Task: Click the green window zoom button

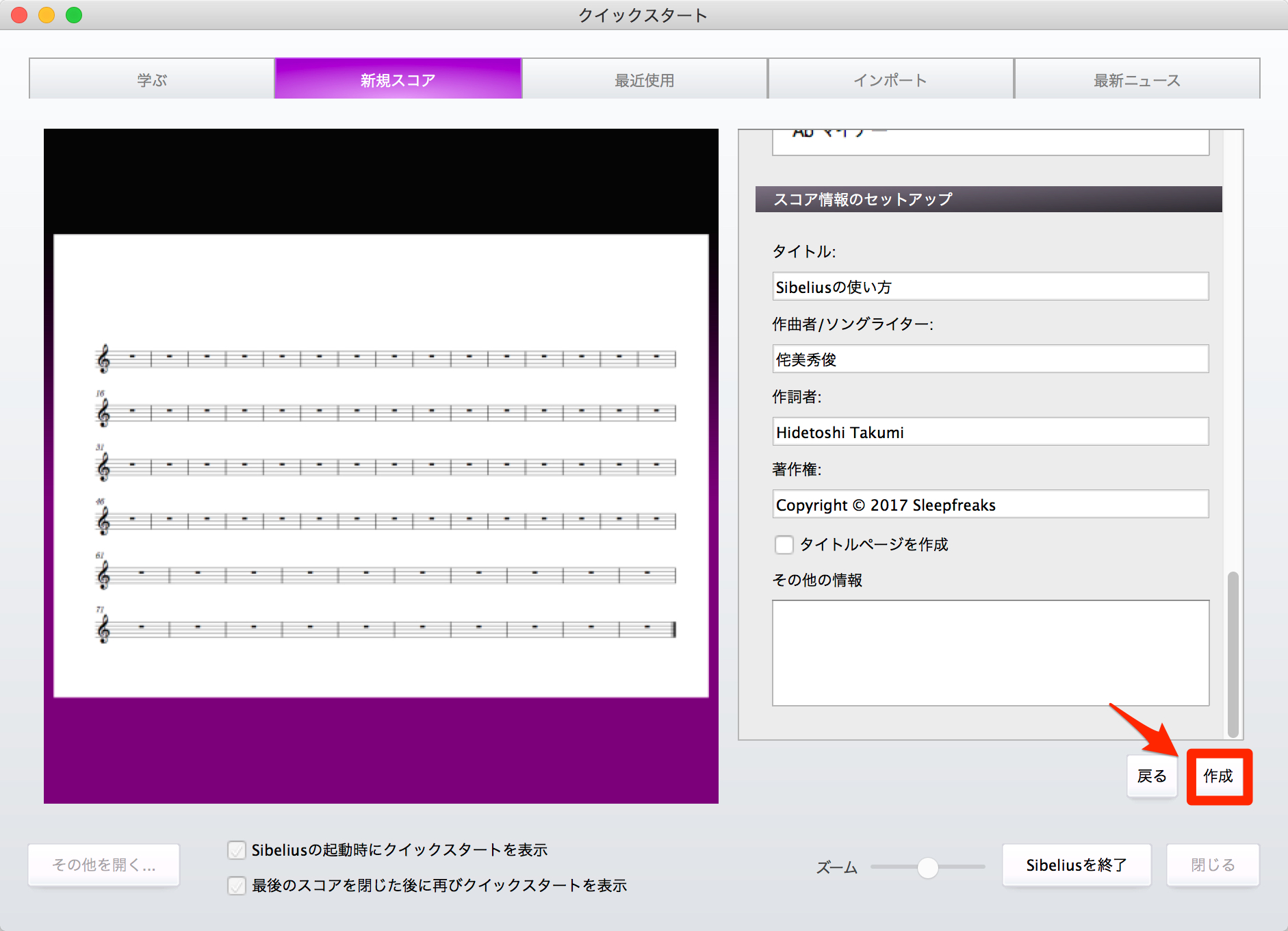Action: point(74,14)
